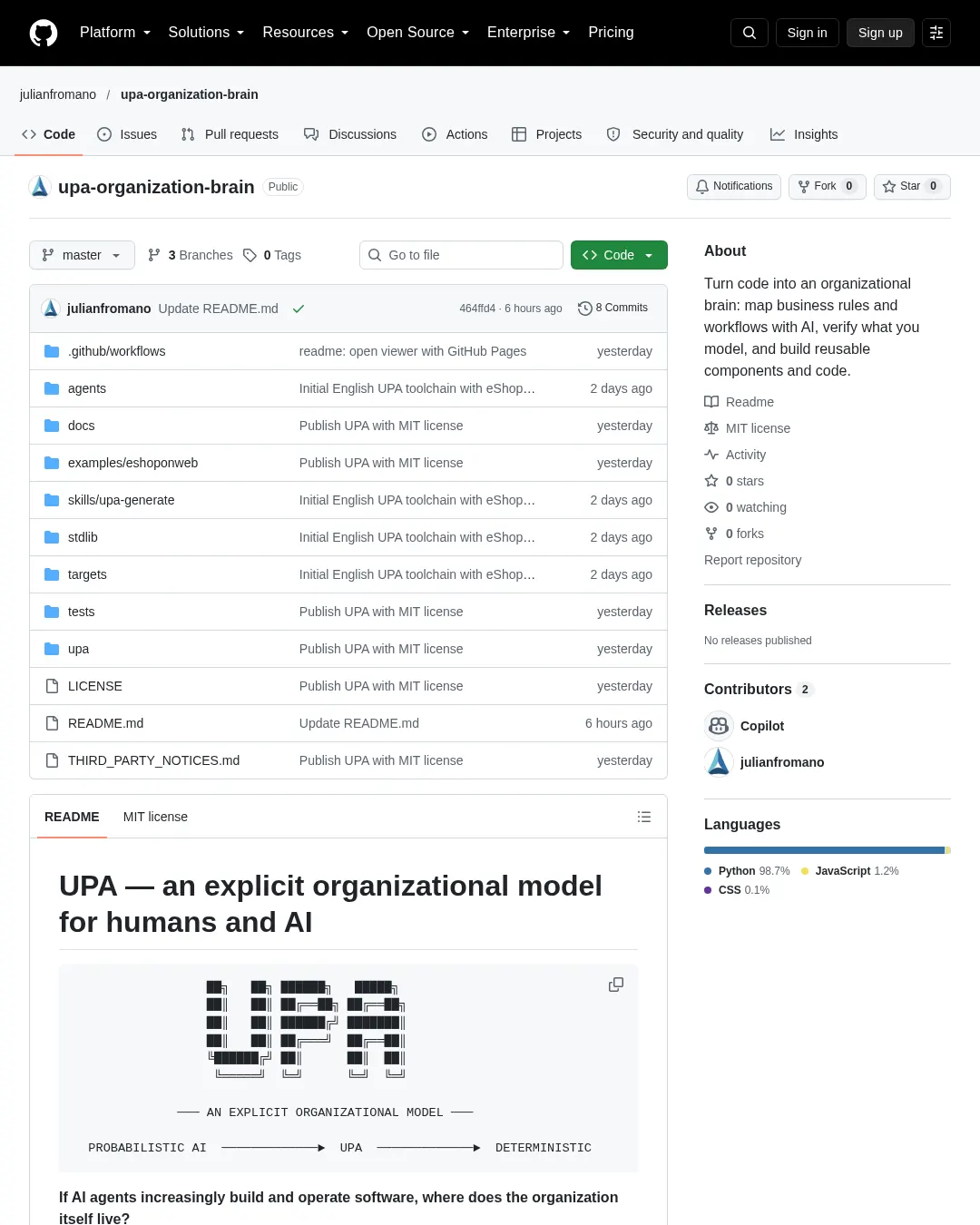
Task: Select the README tab
Action: click(x=72, y=817)
